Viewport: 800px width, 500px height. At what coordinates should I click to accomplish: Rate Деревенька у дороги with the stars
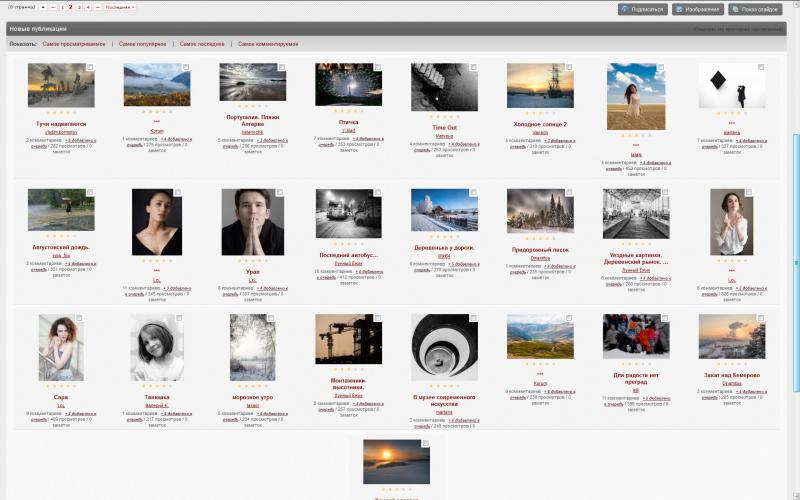click(444, 236)
